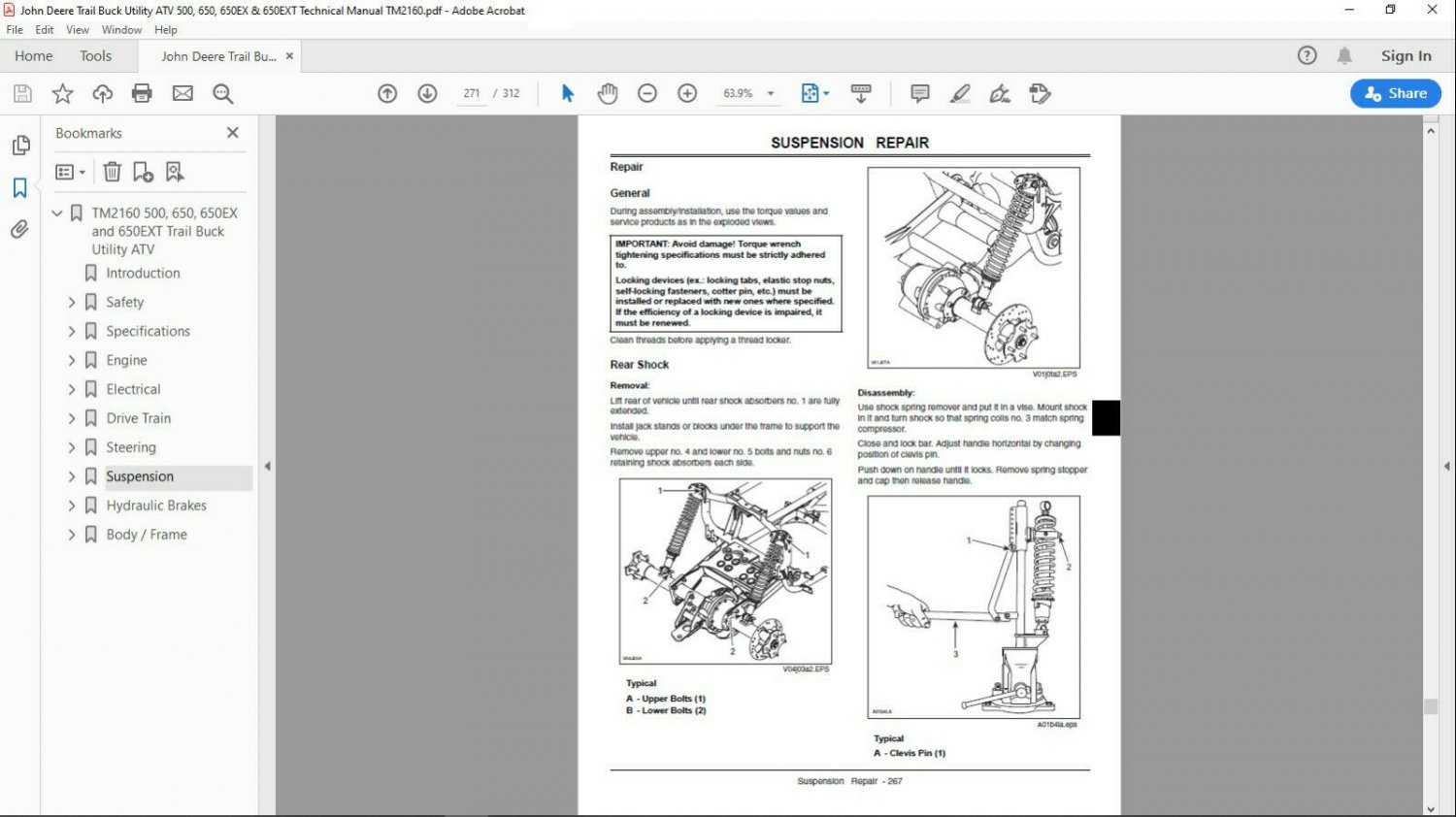Open the Hydraulic Brakes bookmark entry
The width and height of the screenshot is (1456, 817).
tap(156, 506)
